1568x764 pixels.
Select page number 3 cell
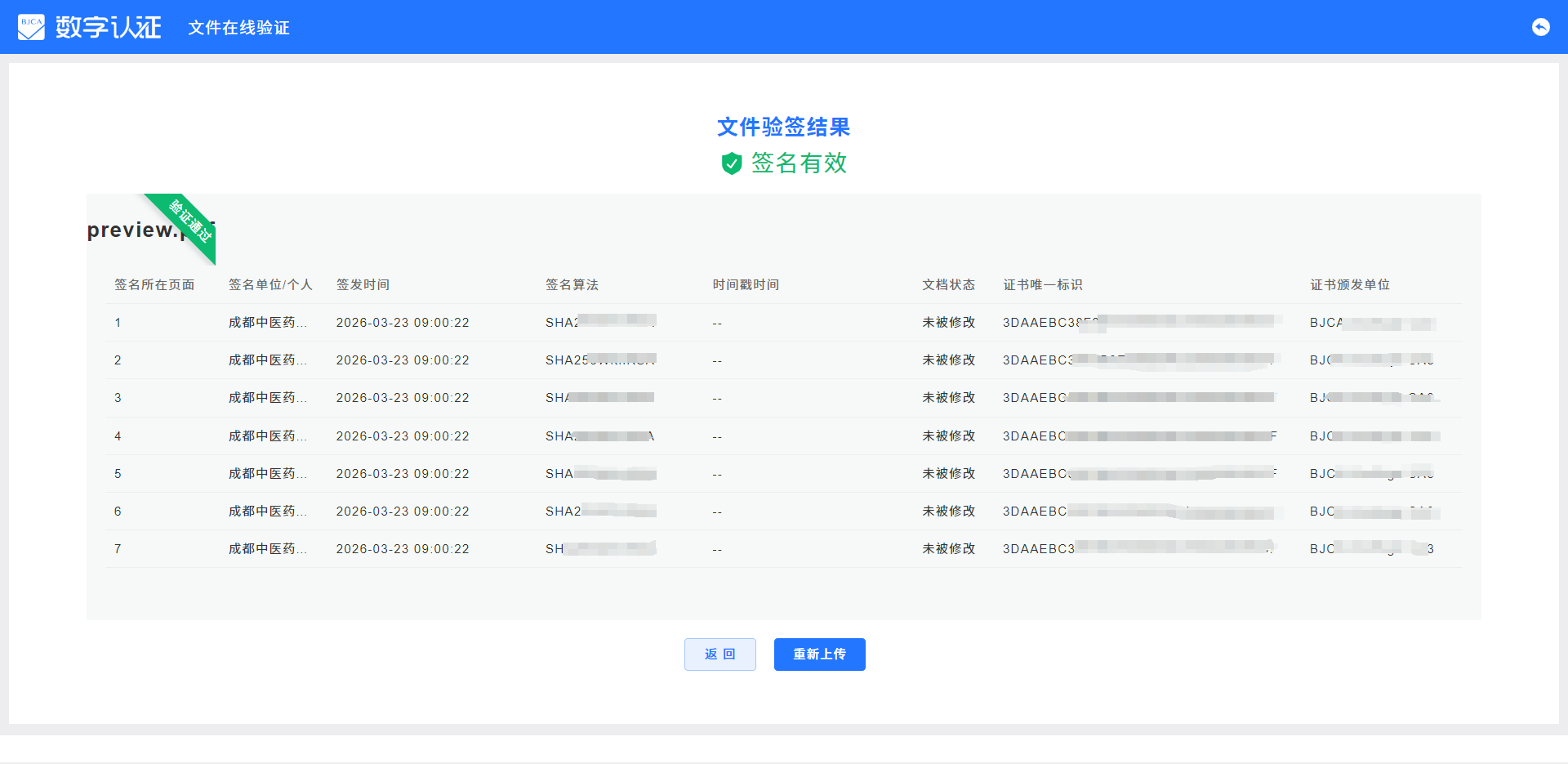click(118, 398)
